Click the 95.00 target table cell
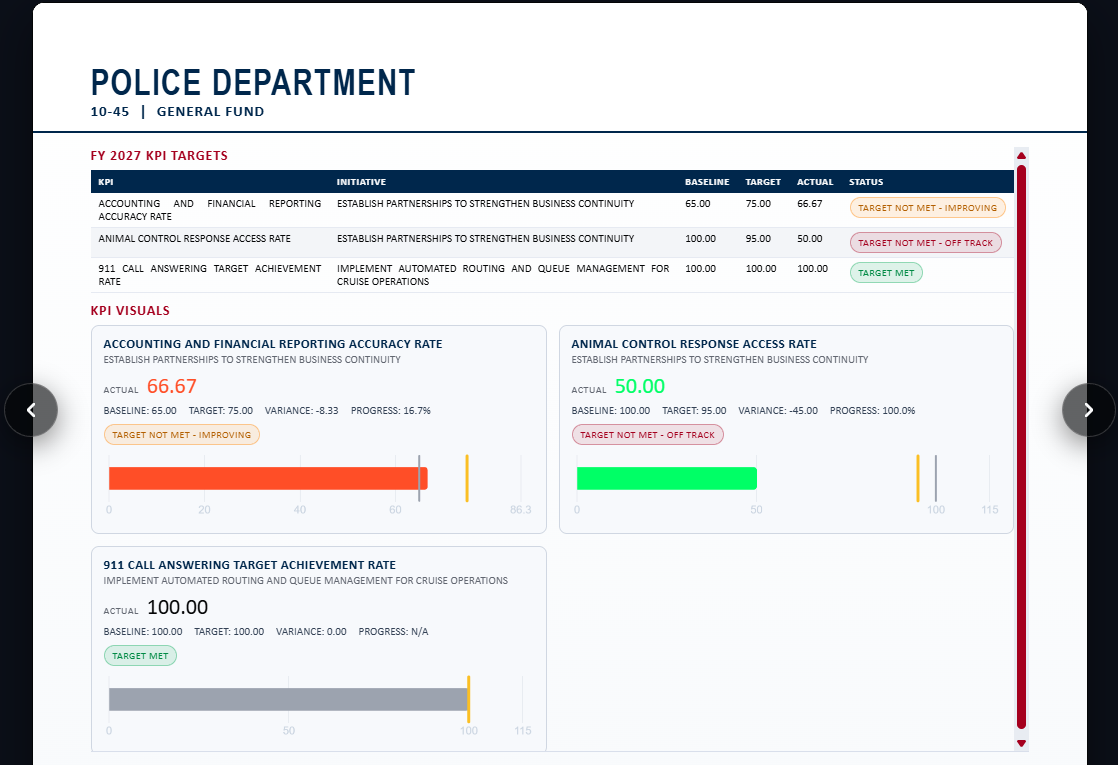The width and height of the screenshot is (1118, 765). coord(759,239)
